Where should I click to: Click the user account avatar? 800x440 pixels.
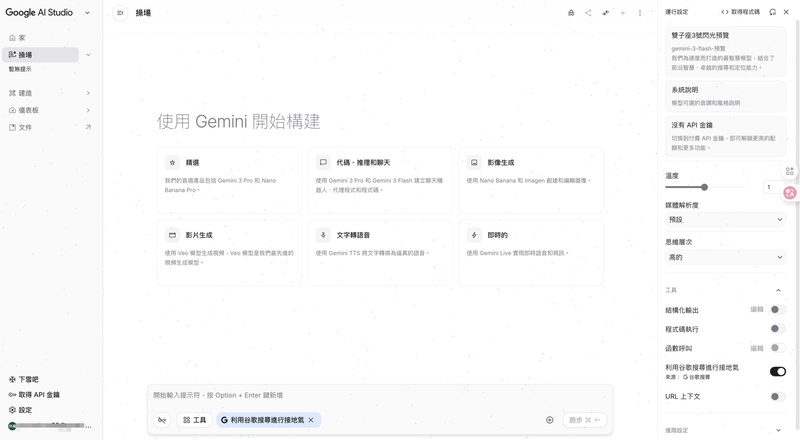pos(12,426)
